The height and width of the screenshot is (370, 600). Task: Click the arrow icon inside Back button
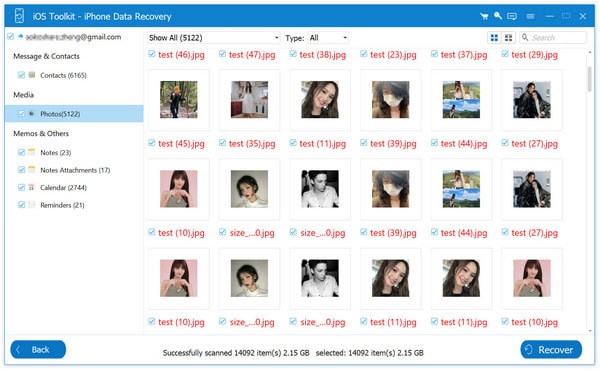(x=18, y=349)
